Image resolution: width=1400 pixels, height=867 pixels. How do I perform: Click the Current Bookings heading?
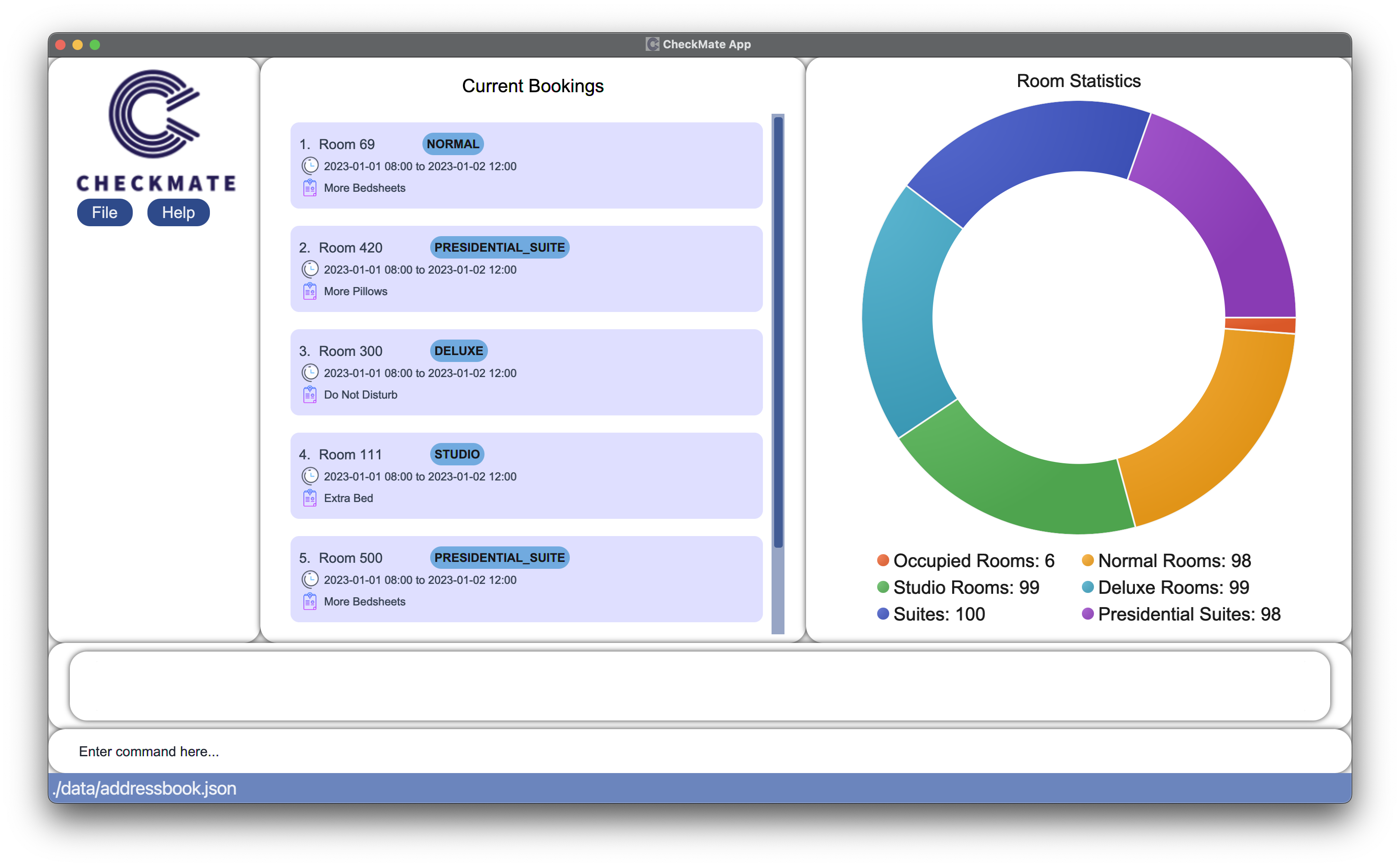click(x=533, y=86)
